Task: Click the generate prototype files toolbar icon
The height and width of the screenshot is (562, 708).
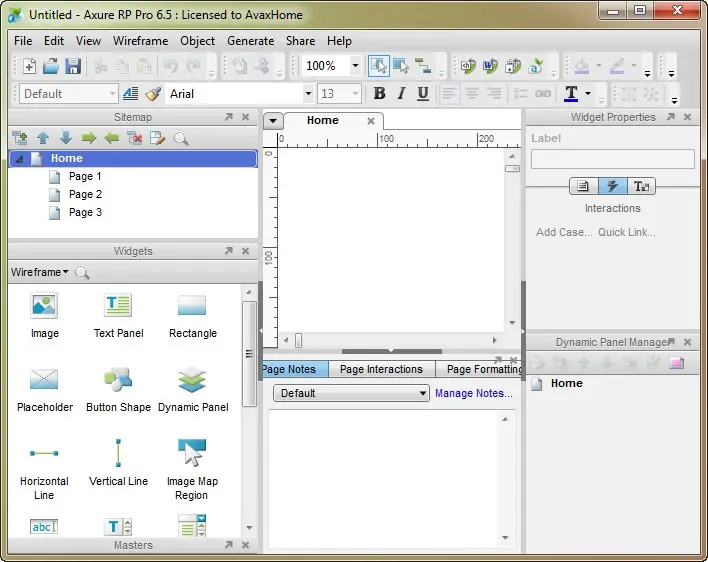Action: coord(513,66)
